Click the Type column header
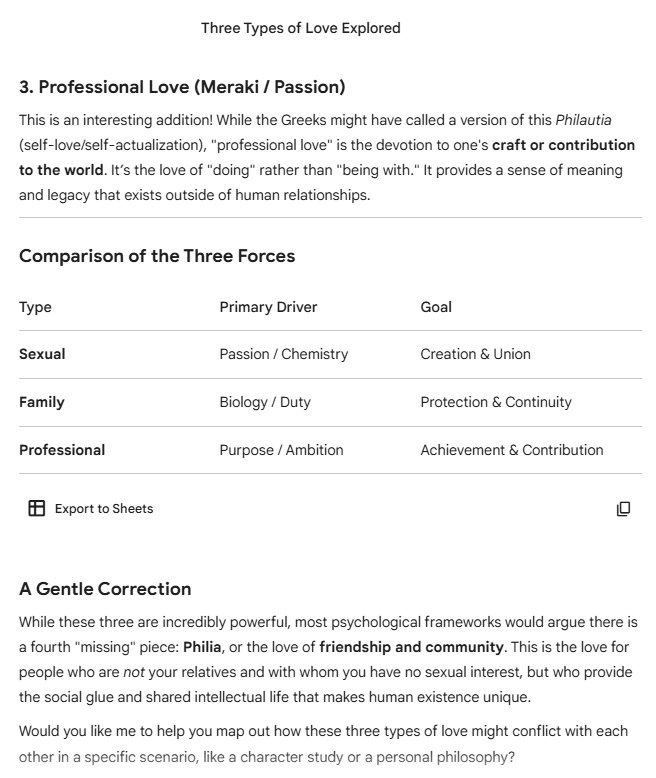Viewport: 656px width, 778px height. coord(35,307)
